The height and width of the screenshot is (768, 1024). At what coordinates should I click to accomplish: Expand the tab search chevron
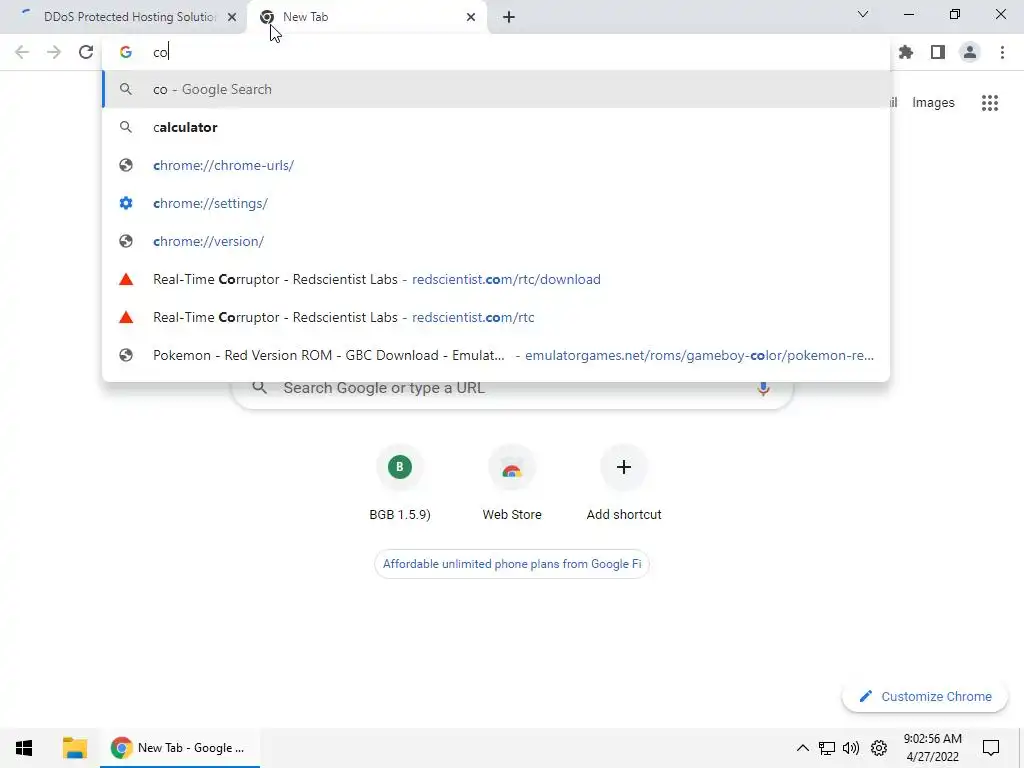pos(863,14)
